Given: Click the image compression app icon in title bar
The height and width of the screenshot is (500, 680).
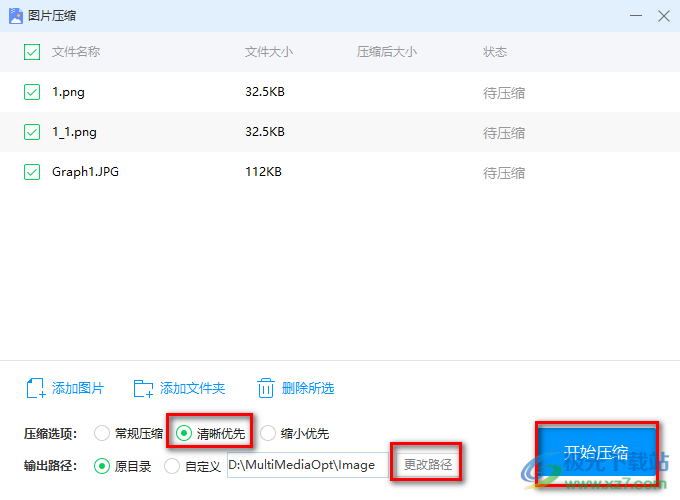Looking at the screenshot, I should click(x=16, y=16).
